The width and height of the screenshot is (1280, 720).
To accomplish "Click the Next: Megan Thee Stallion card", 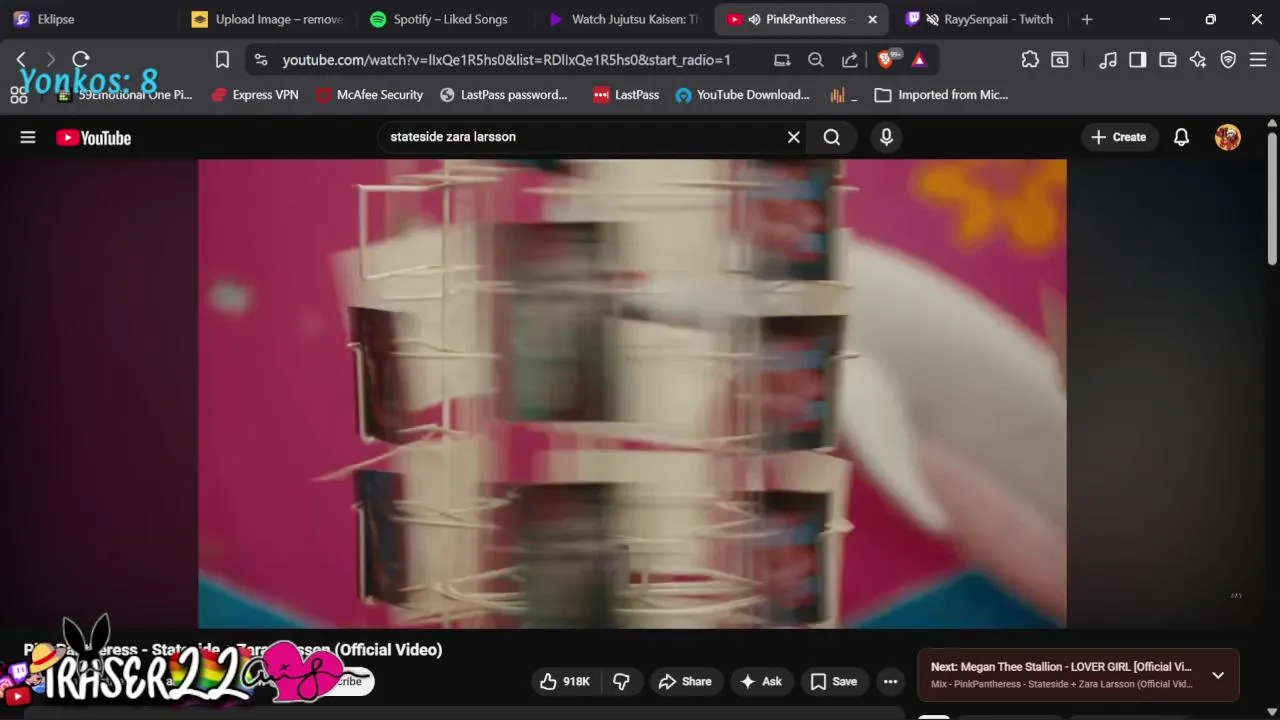I will click(x=1078, y=675).
